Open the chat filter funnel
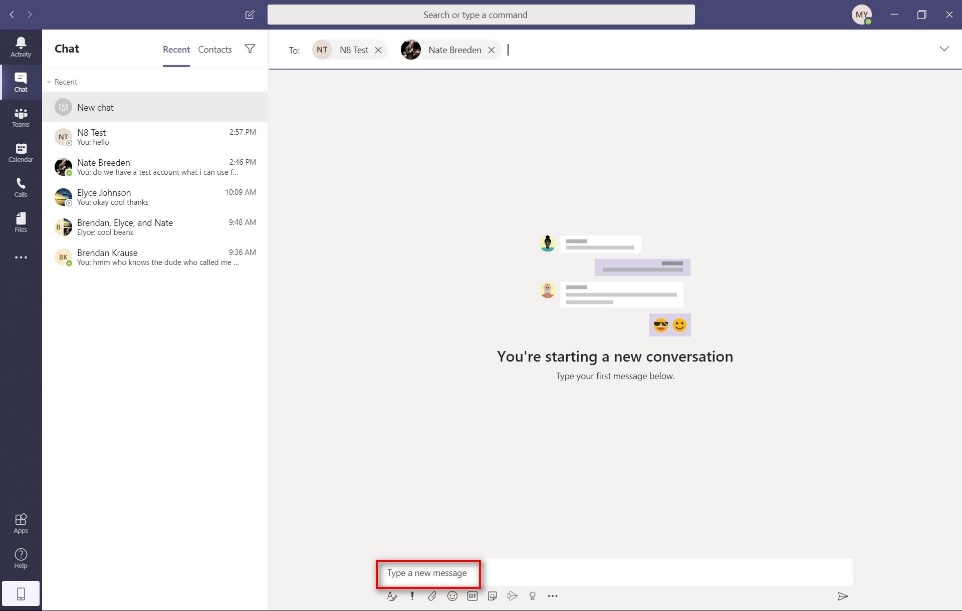Image resolution: width=962 pixels, height=611 pixels. point(250,49)
